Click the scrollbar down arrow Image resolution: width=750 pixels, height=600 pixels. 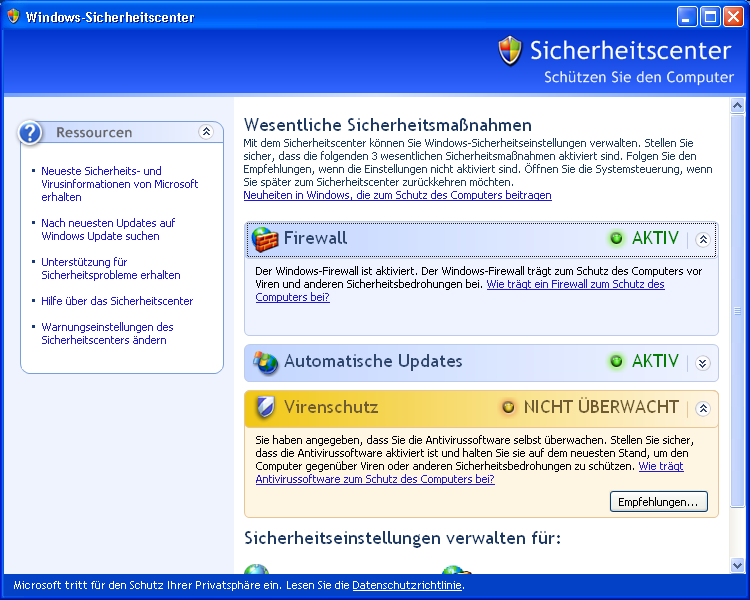pos(737,566)
